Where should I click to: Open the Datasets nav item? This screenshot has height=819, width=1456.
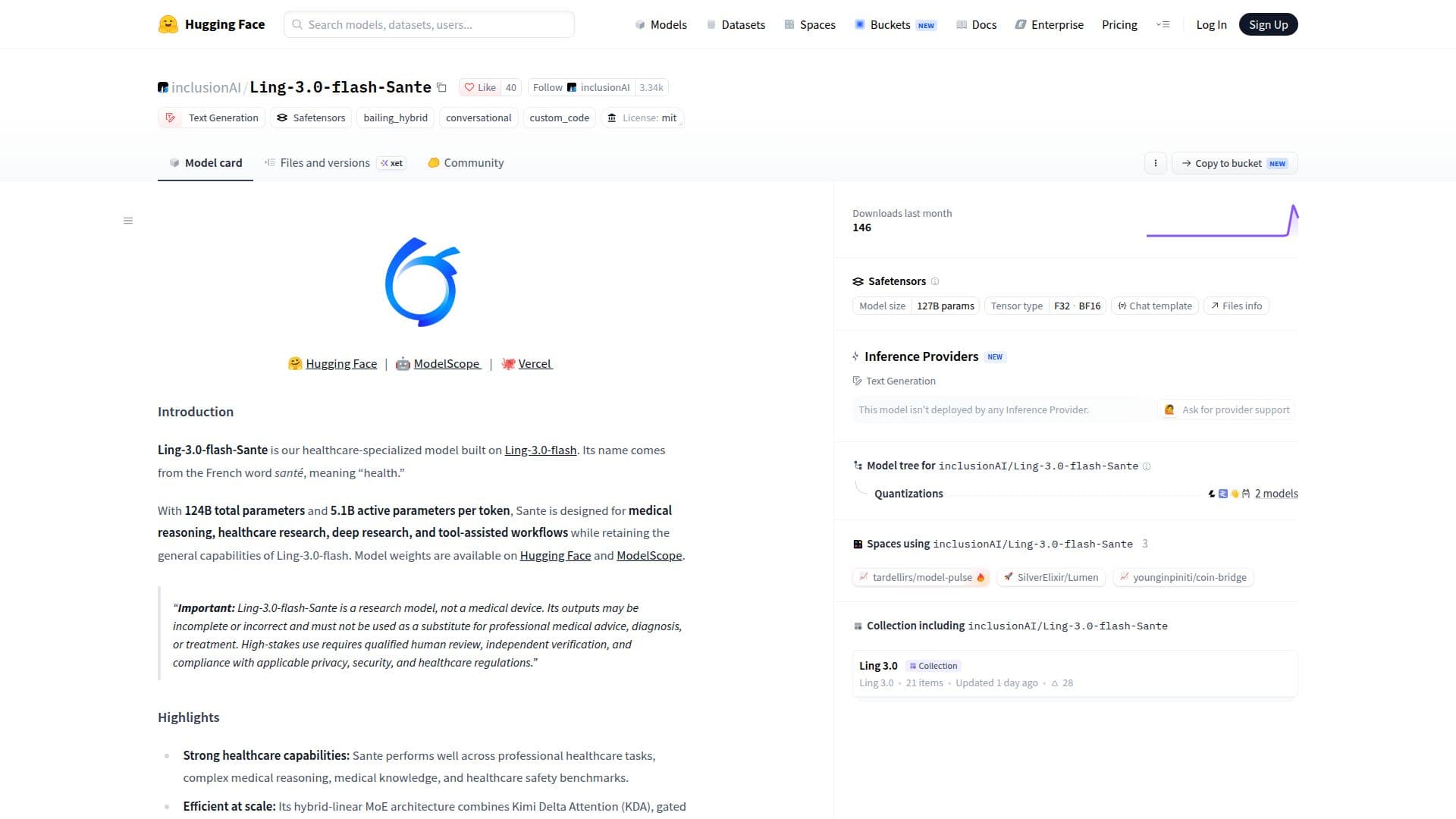tap(736, 24)
